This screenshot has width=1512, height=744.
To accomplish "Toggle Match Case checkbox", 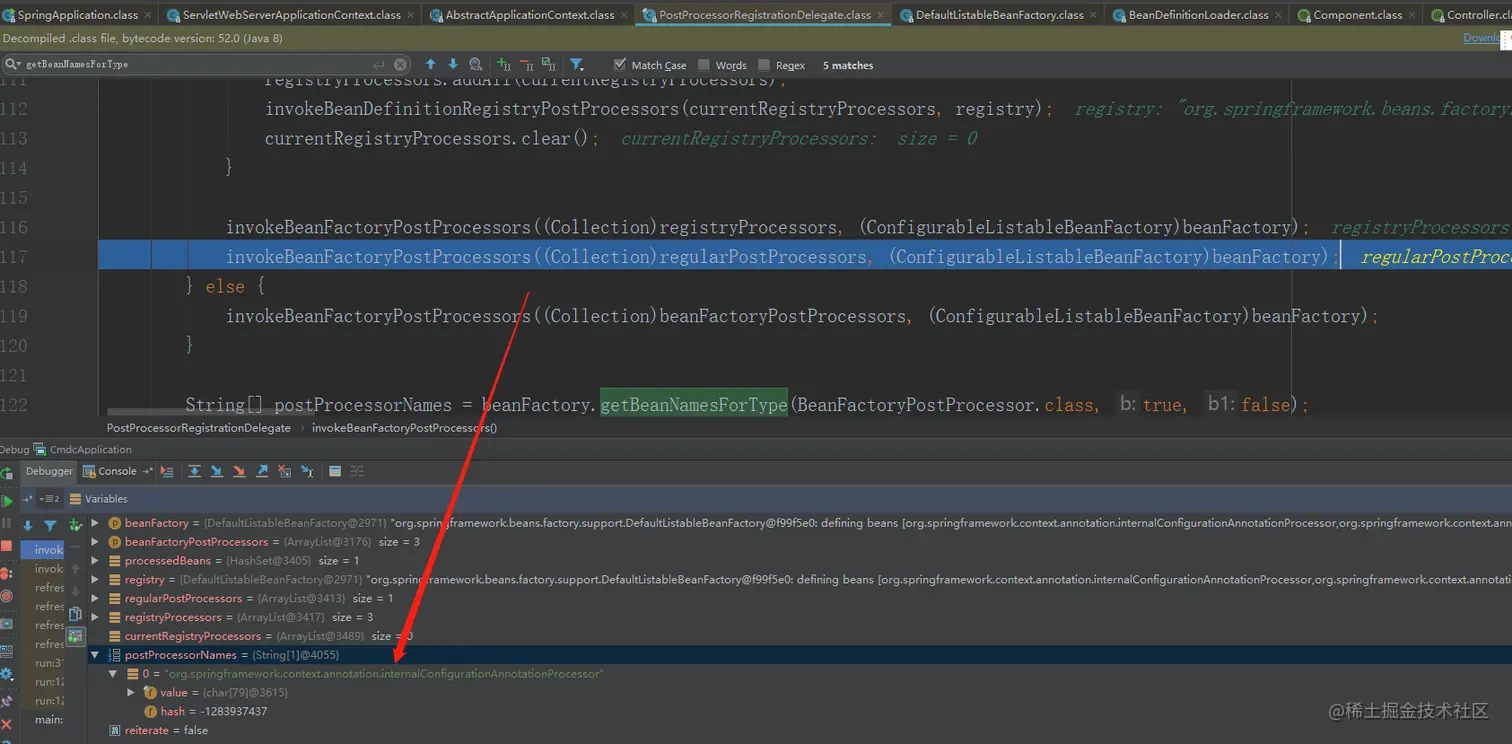I will click(620, 65).
